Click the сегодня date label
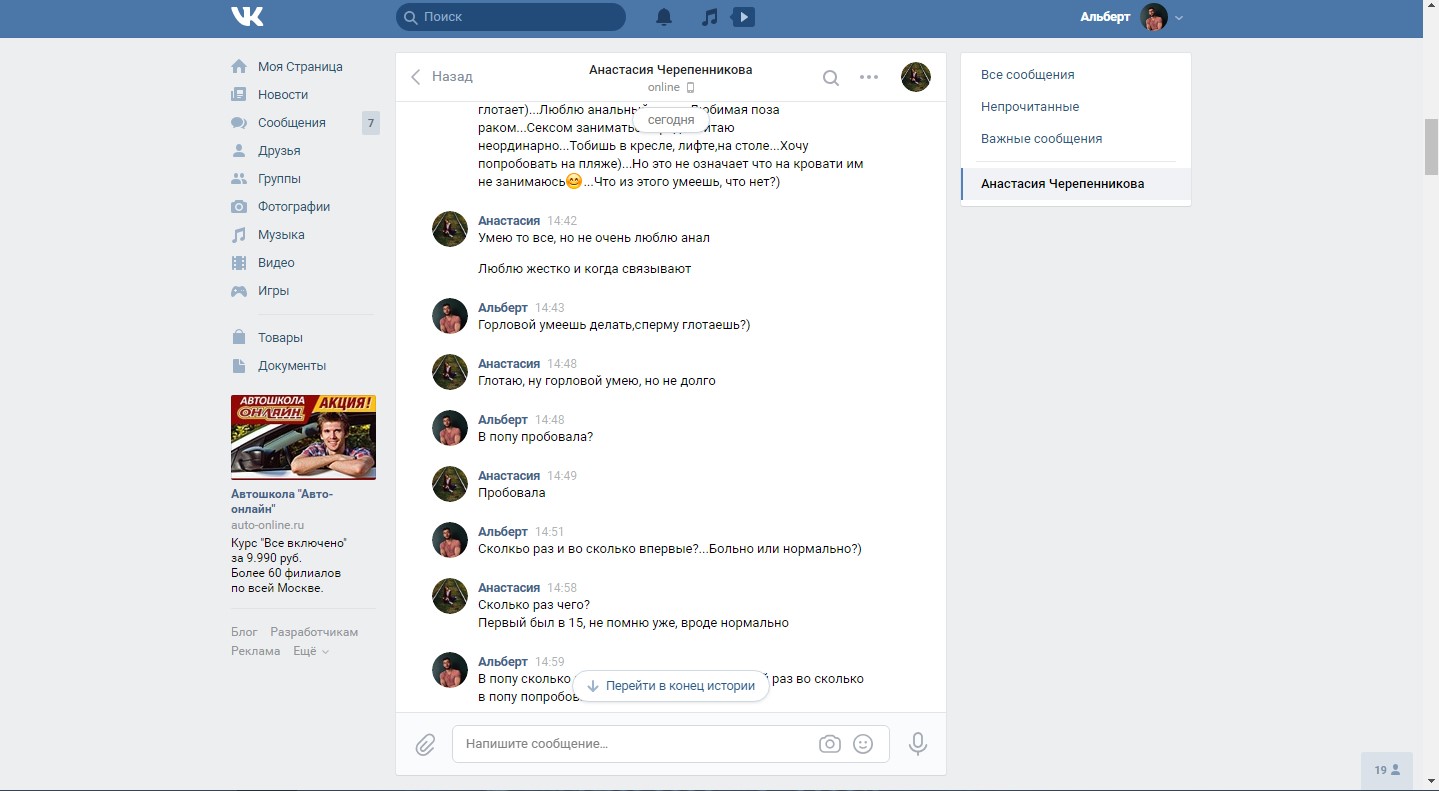The height and width of the screenshot is (791, 1439). point(671,120)
